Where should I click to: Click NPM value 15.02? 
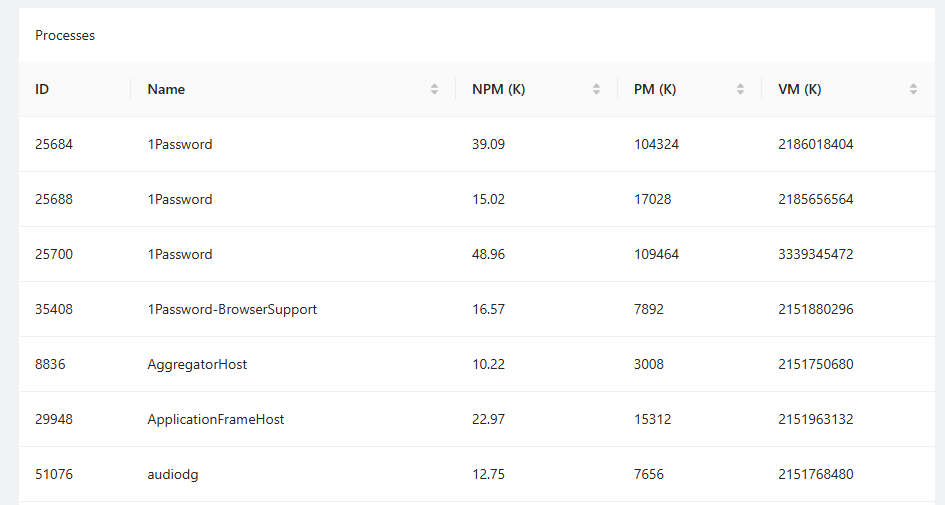[x=488, y=199]
